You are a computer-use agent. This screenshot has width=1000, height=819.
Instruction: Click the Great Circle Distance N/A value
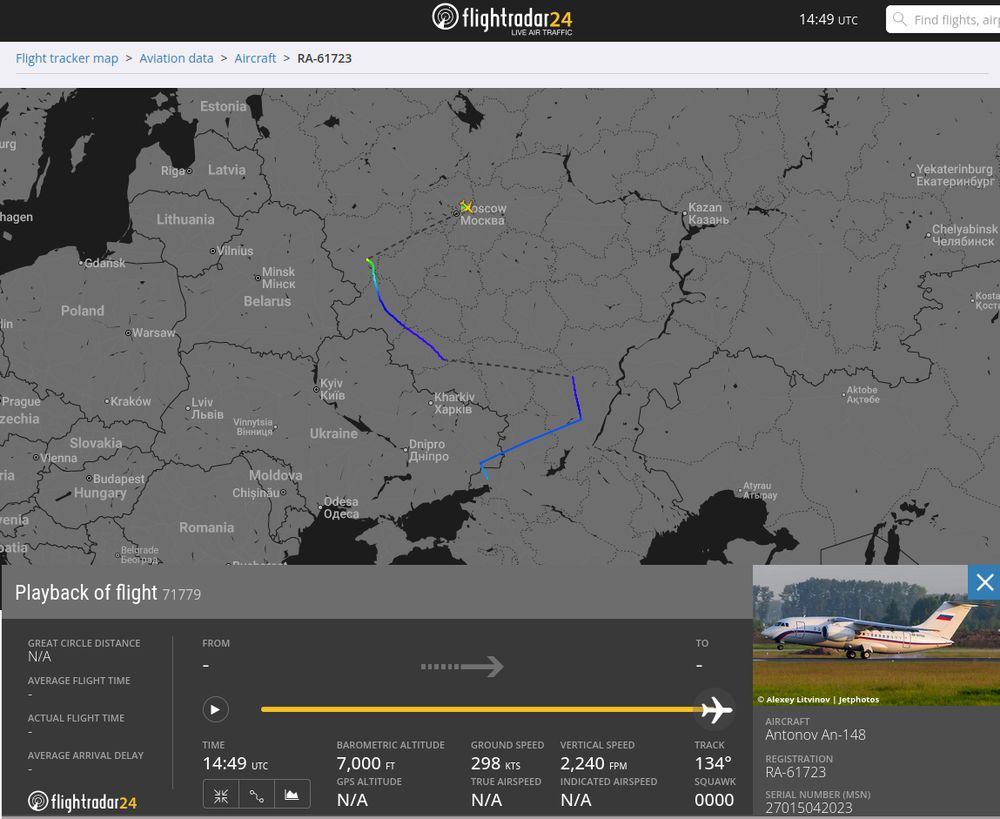coord(39,656)
